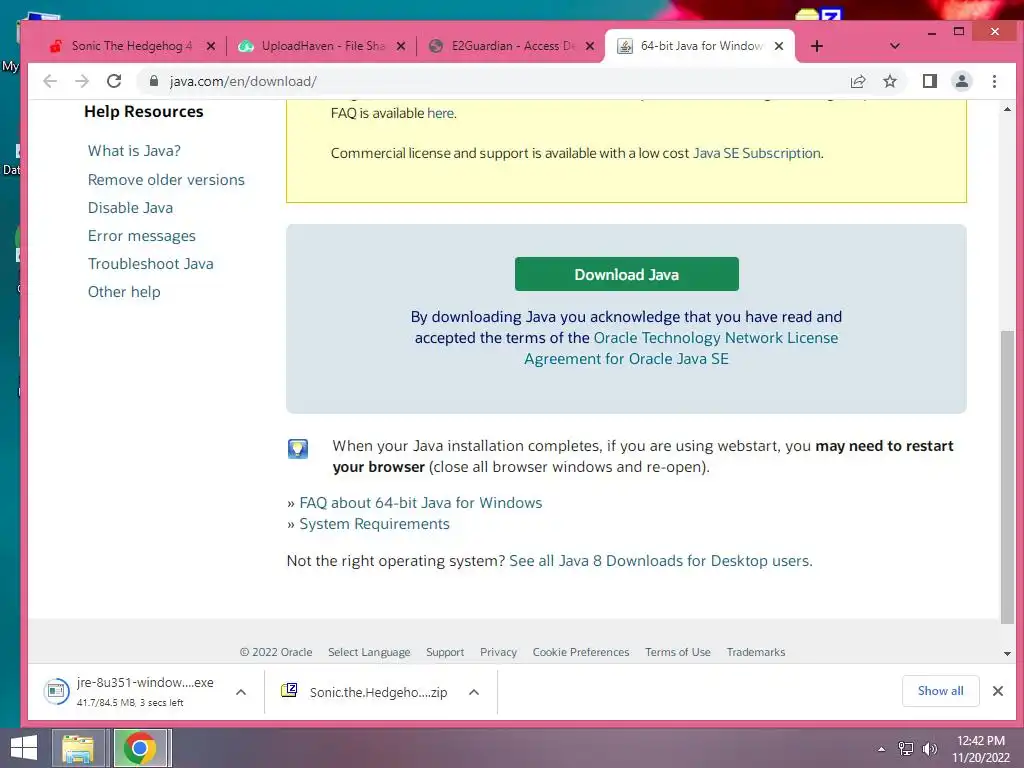The image size is (1024, 768).
Task: Expand options for Sonic zip download
Action: tap(474, 692)
